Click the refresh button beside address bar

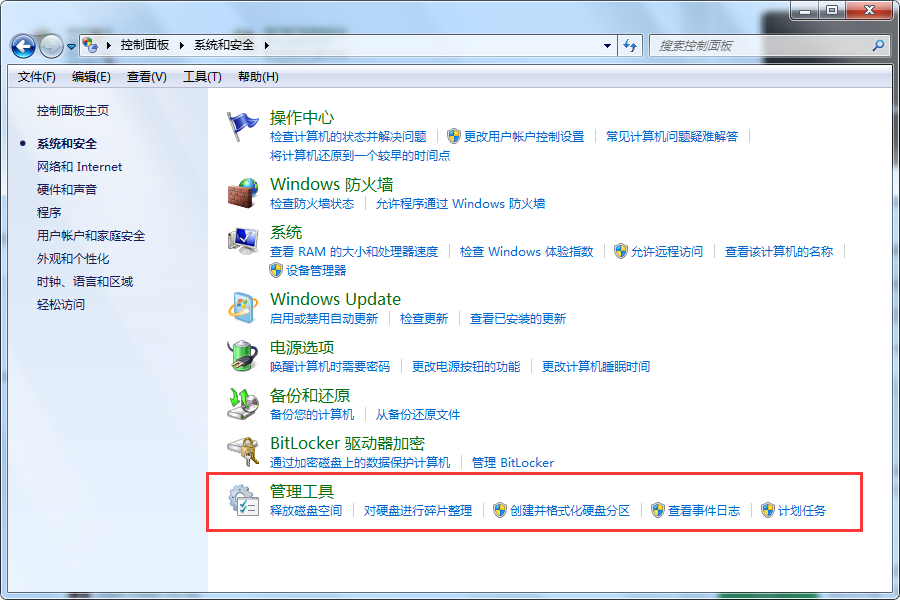pyautogui.click(x=630, y=45)
